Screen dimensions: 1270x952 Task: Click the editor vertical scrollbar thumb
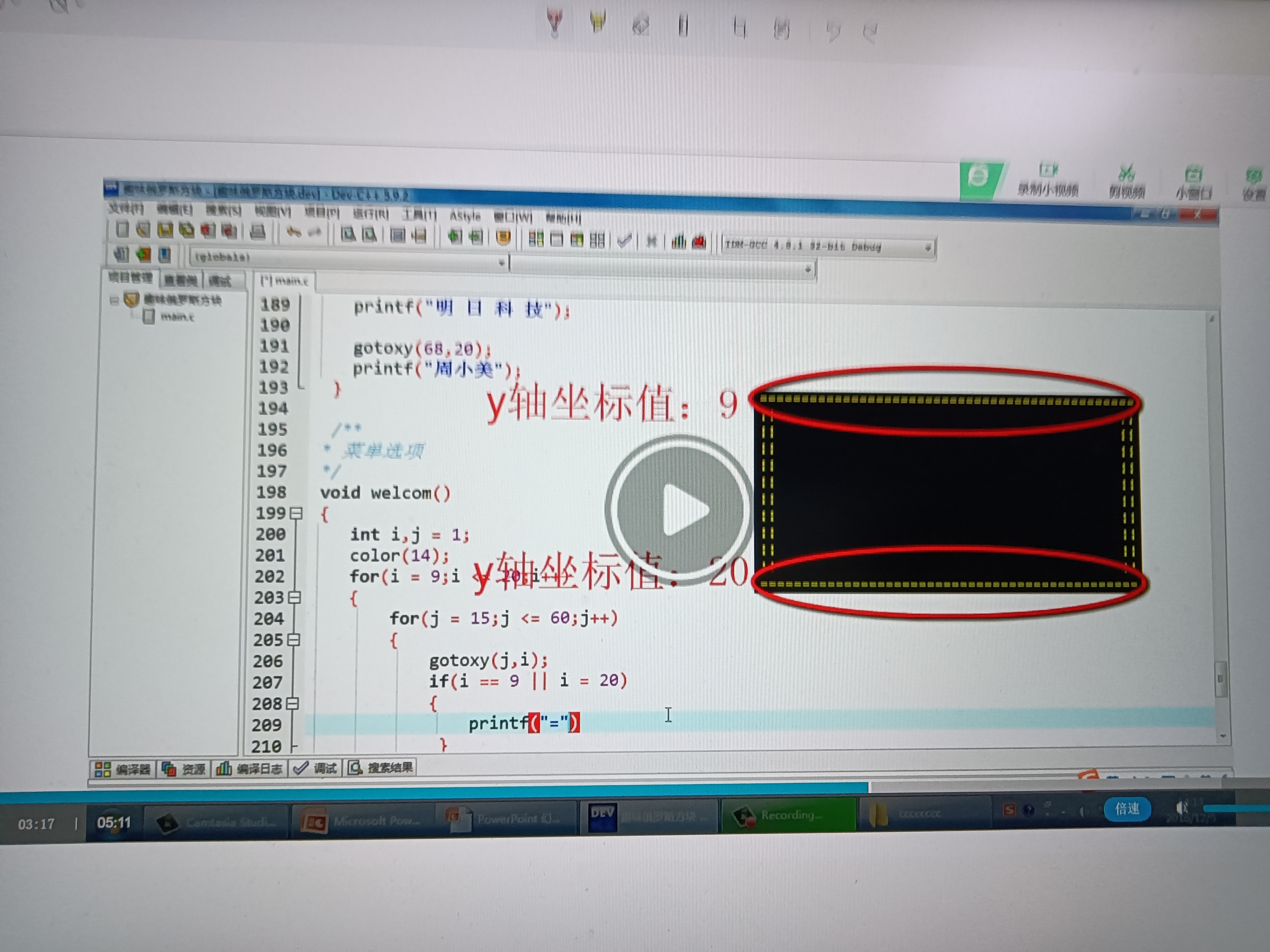tap(1221, 679)
